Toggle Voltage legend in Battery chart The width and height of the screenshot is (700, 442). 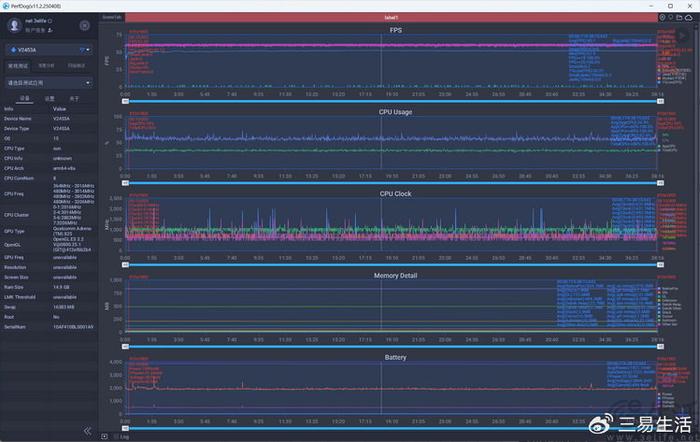667,402
